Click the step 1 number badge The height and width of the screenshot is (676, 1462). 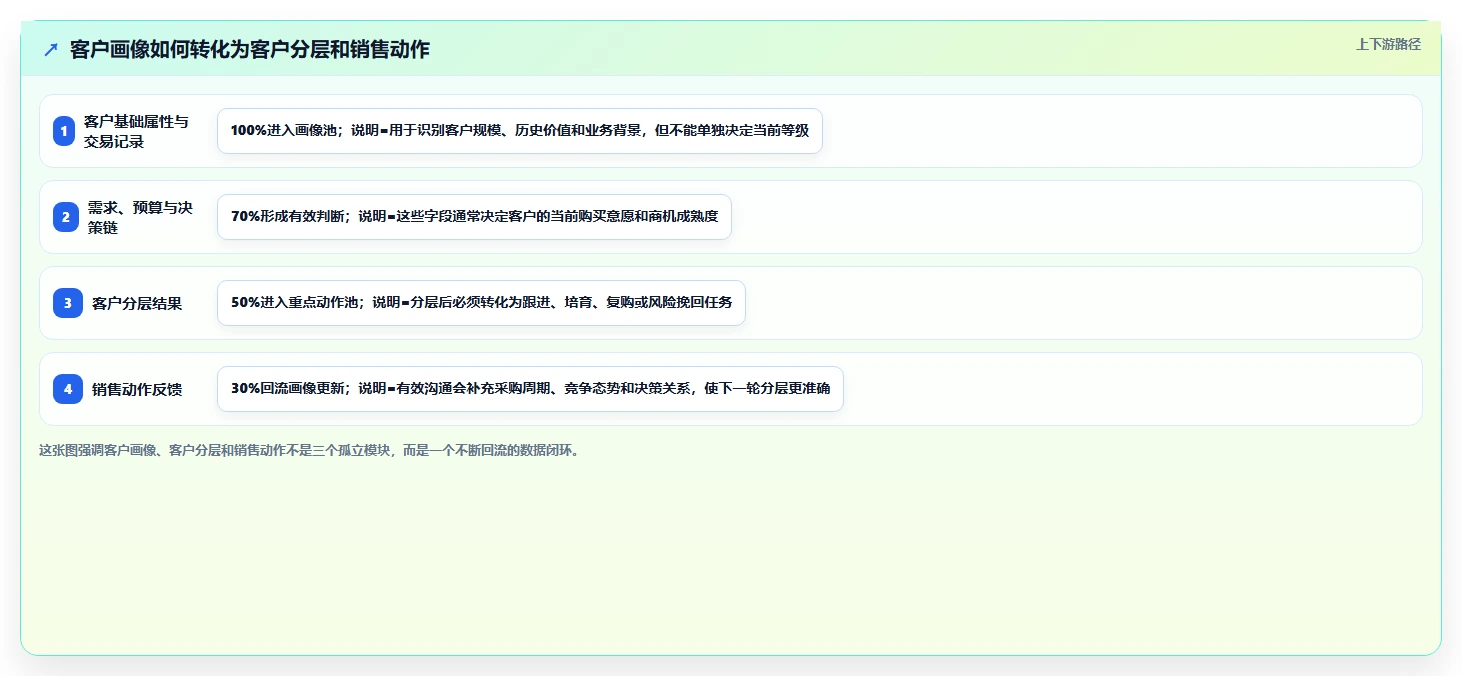[x=64, y=131]
